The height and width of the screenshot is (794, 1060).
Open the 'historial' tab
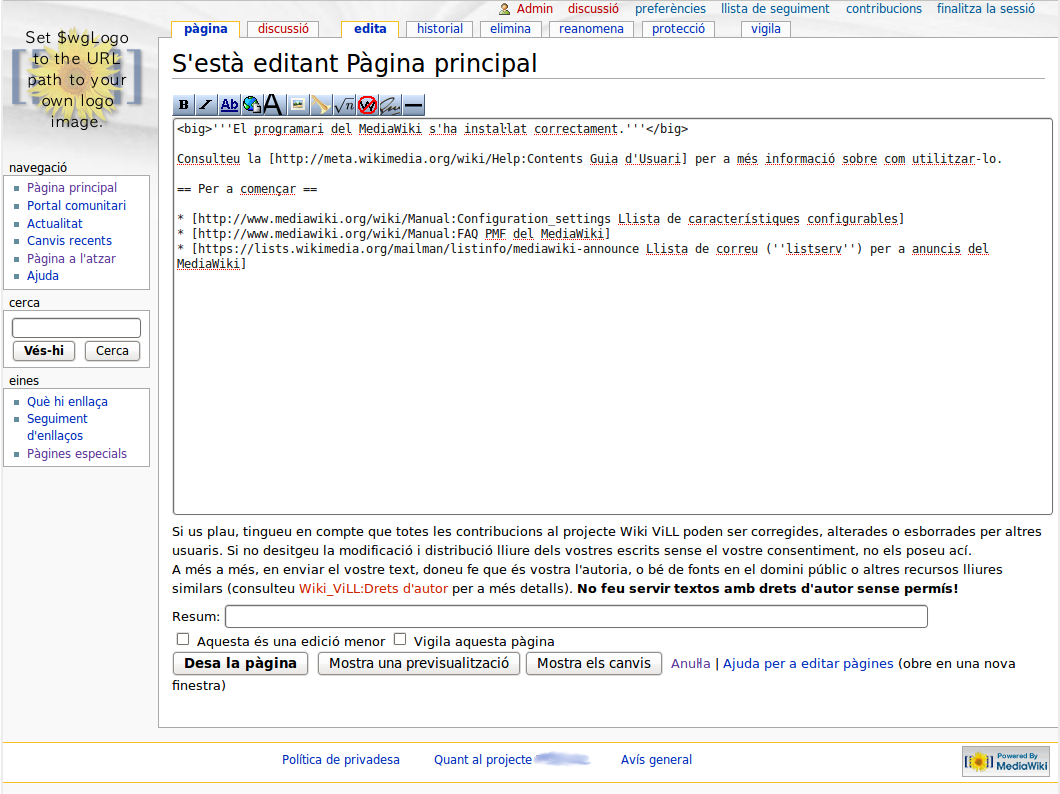(x=440, y=29)
